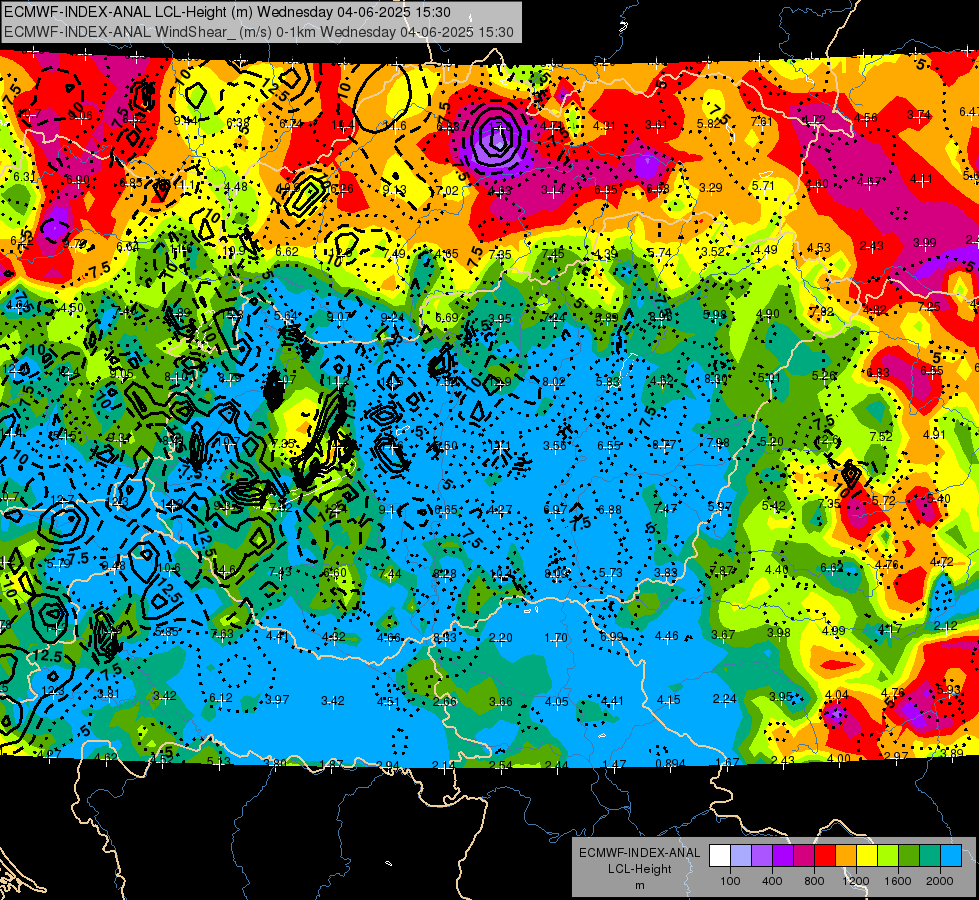The height and width of the screenshot is (900, 979).
Task: Click the grid value 7.87
Action: (x=721, y=571)
